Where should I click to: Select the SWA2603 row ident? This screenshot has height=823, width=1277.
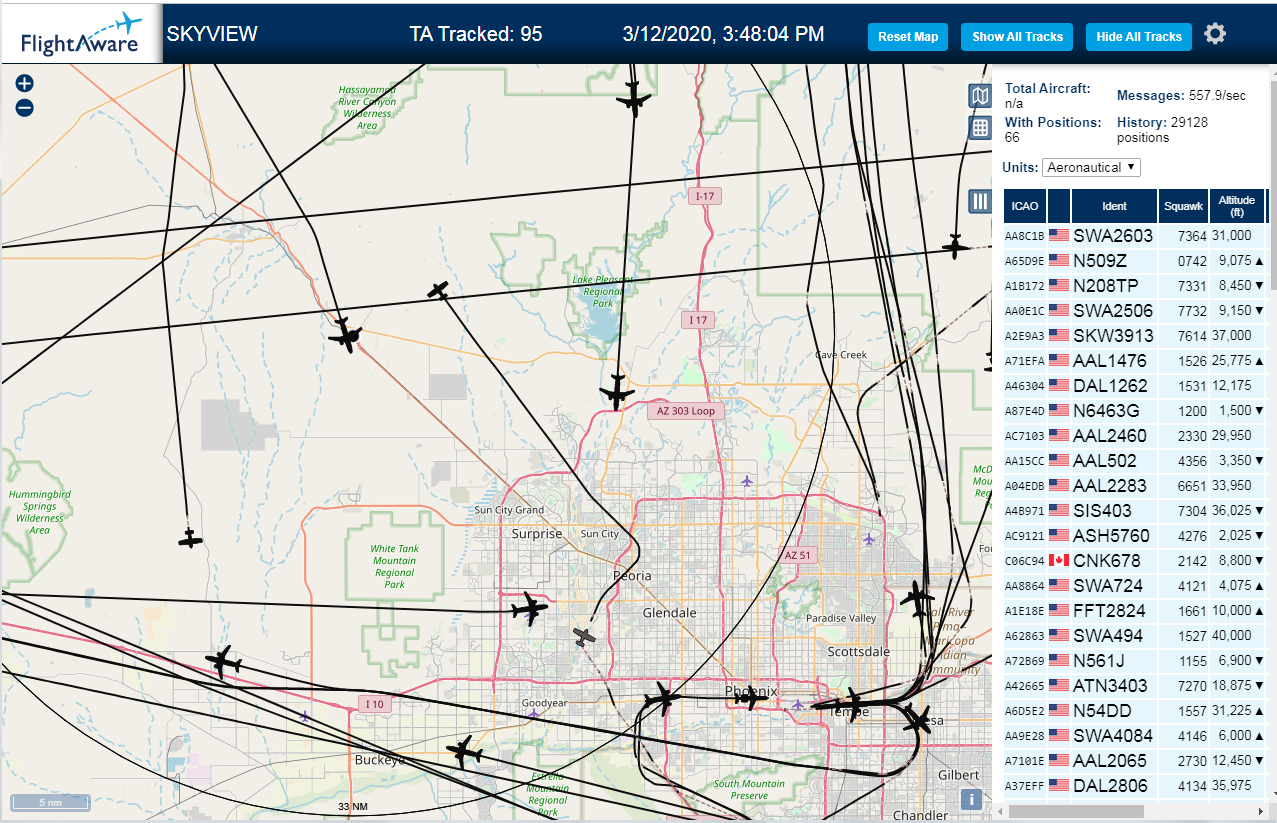(x=1113, y=236)
